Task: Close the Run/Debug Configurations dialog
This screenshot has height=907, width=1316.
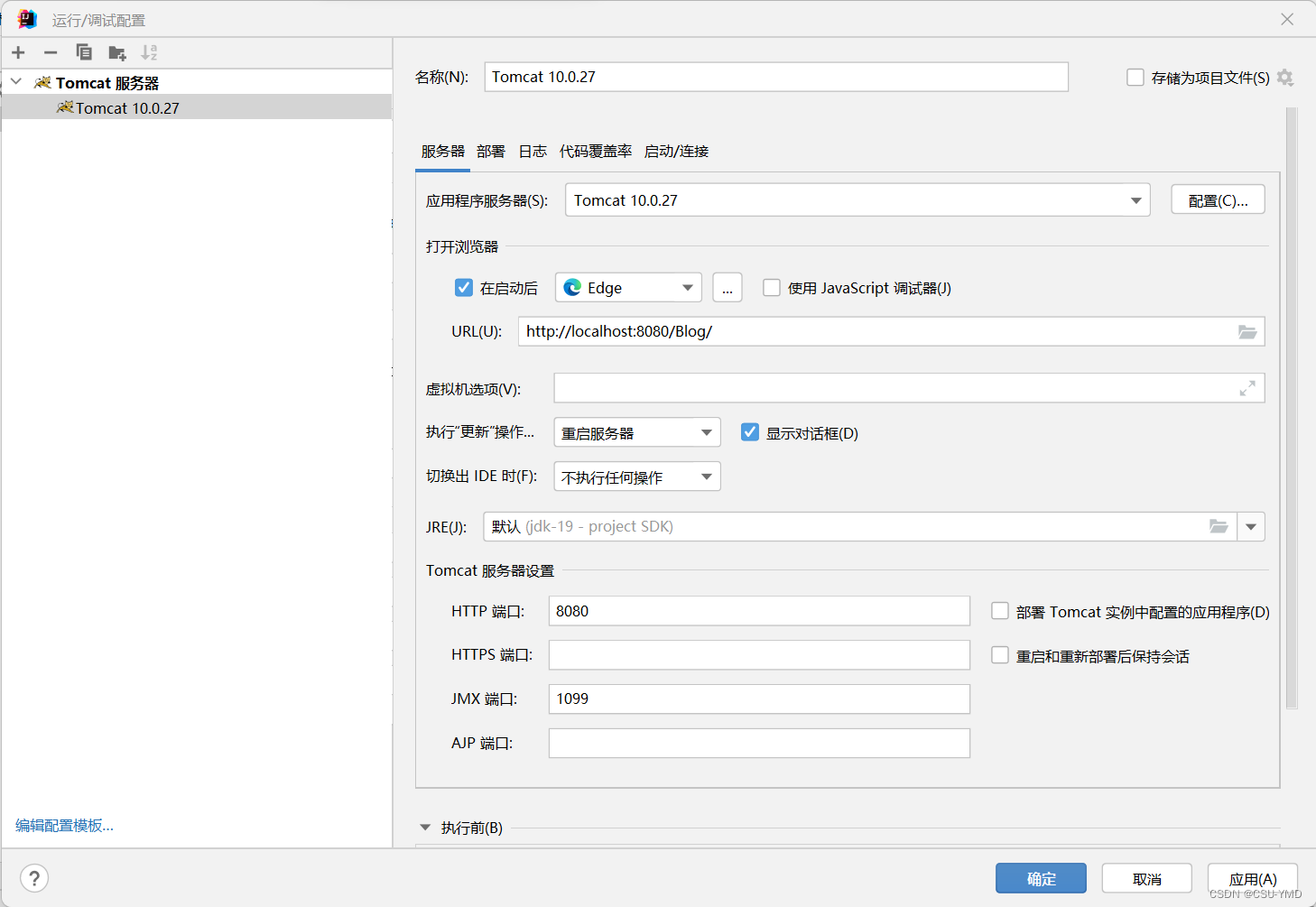Action: pos(1287,19)
